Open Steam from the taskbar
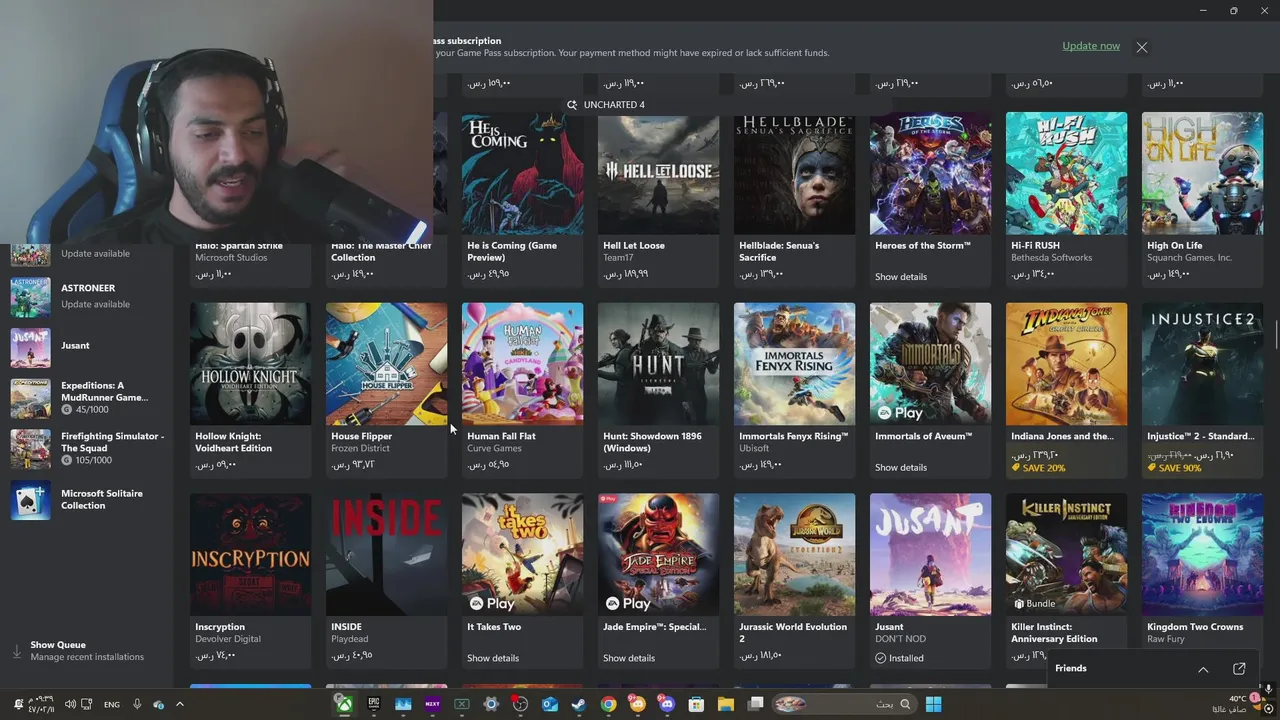The image size is (1280, 720). click(579, 704)
